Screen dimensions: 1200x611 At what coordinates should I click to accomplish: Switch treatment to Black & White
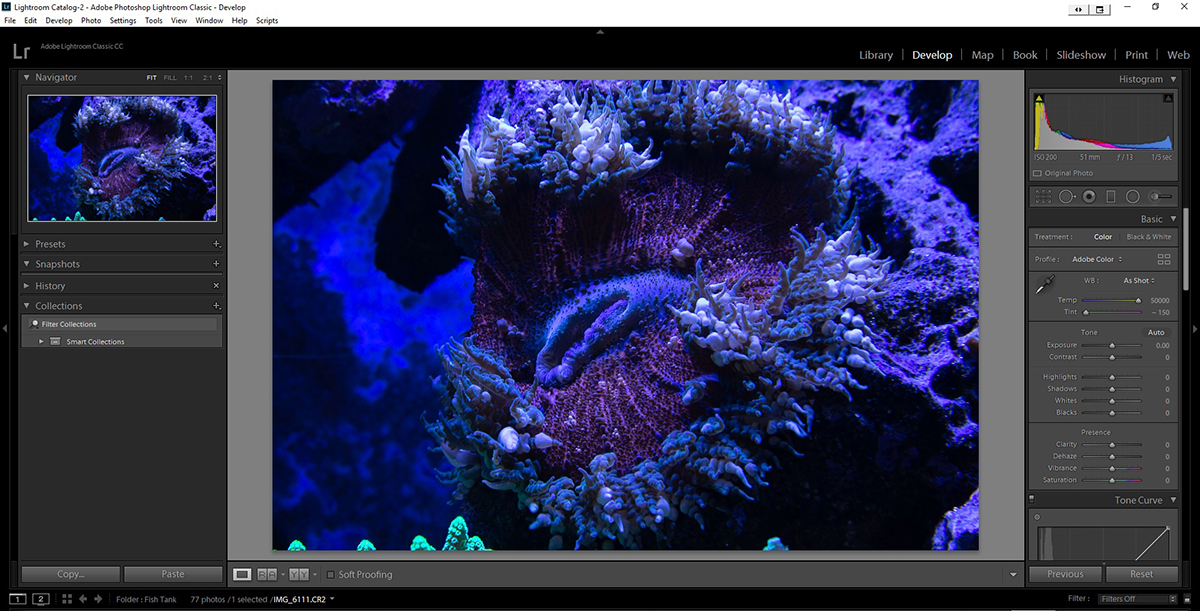pos(1148,237)
